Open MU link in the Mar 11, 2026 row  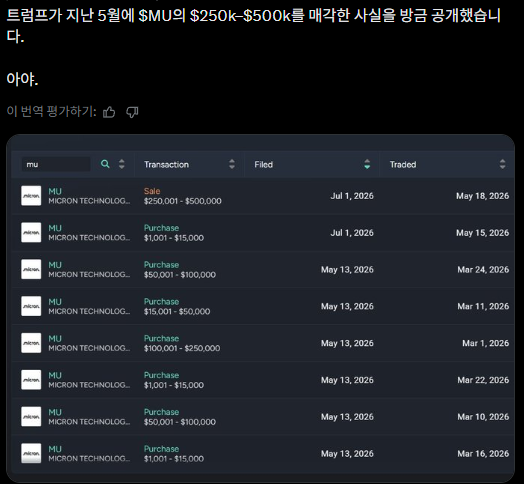click(x=55, y=302)
